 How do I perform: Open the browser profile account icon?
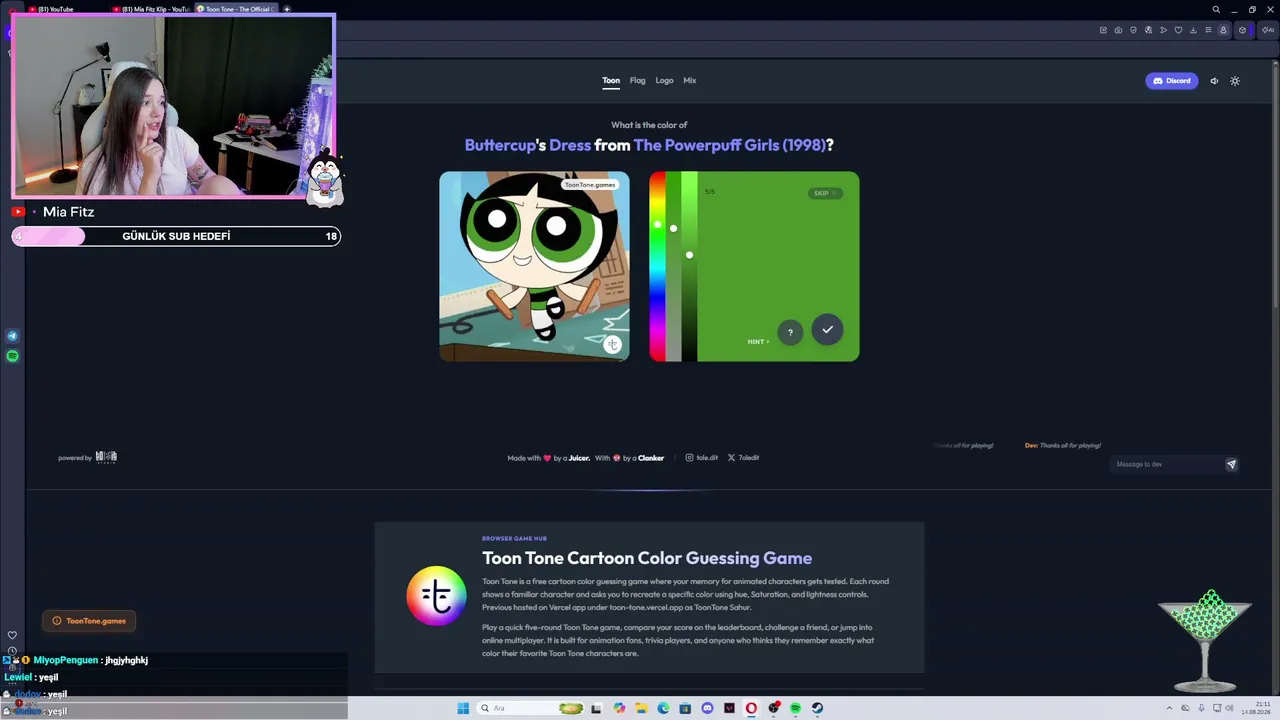pyautogui.click(x=1223, y=30)
